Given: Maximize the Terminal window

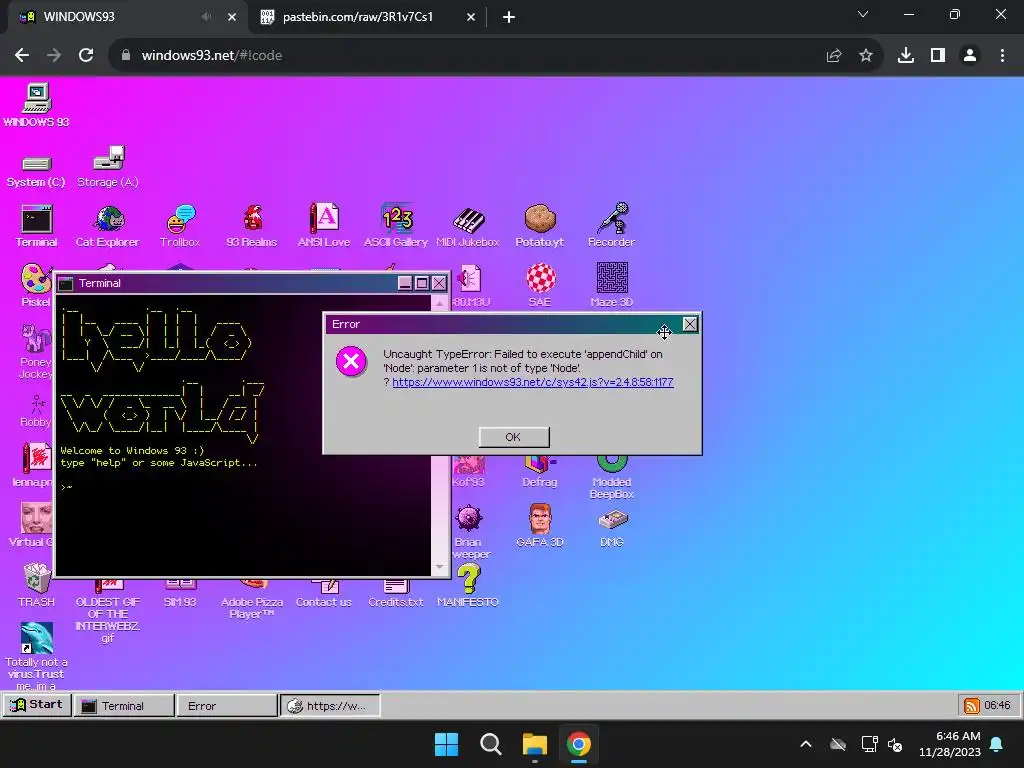Looking at the screenshot, I should (422, 283).
